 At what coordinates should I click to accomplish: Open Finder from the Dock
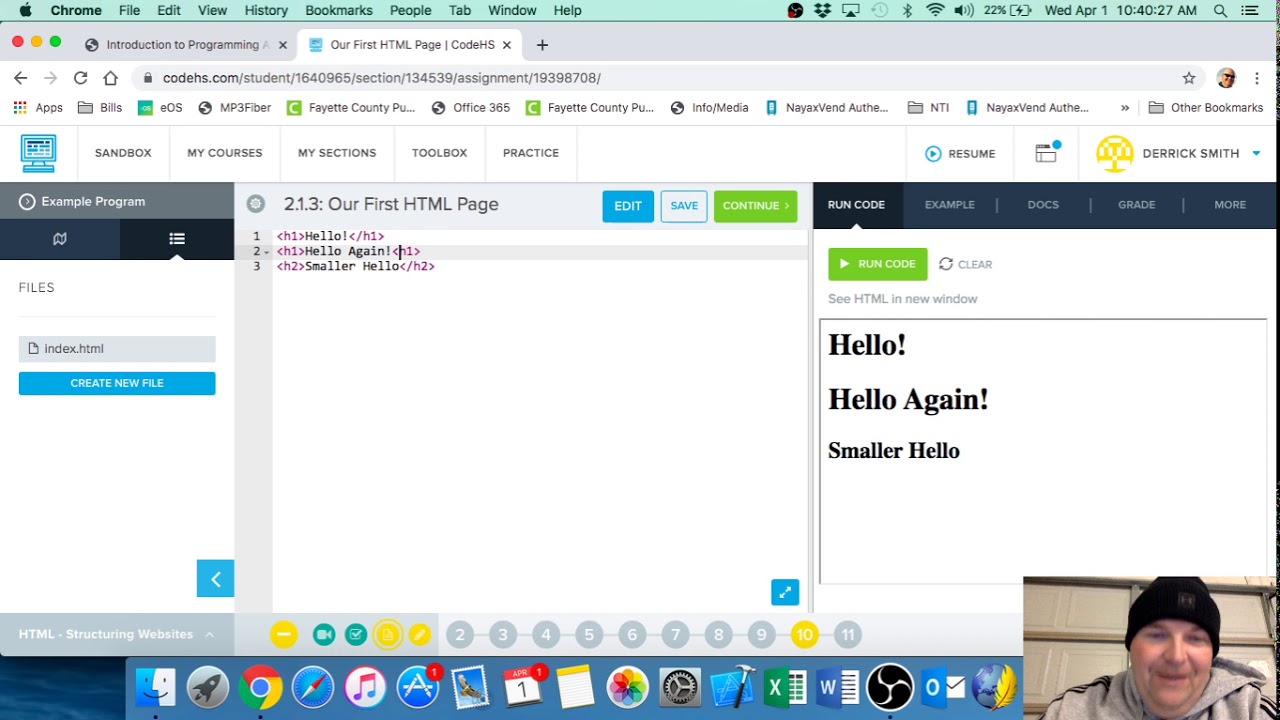(x=155, y=688)
